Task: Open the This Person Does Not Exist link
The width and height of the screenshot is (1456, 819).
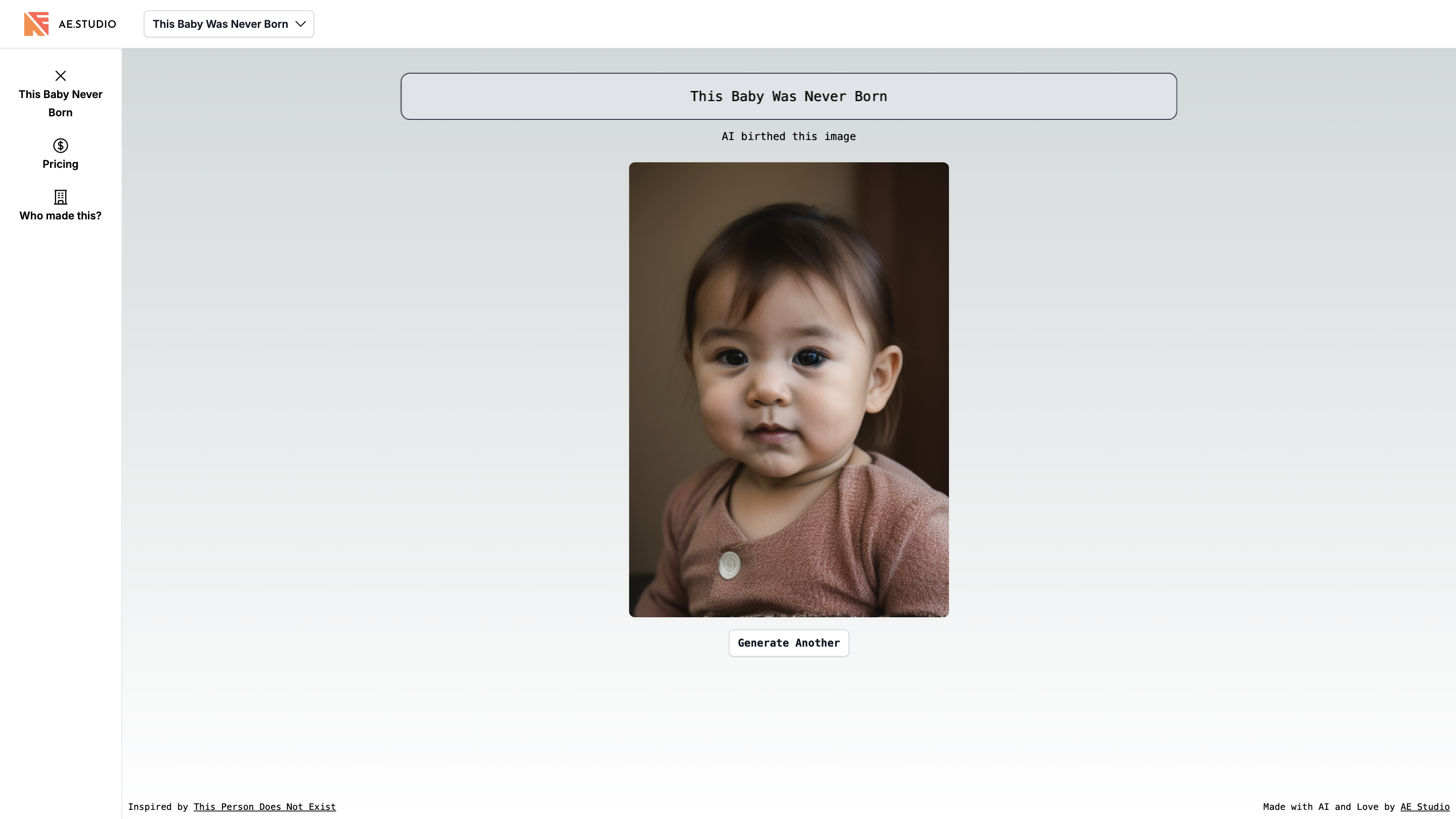Action: pos(264,806)
